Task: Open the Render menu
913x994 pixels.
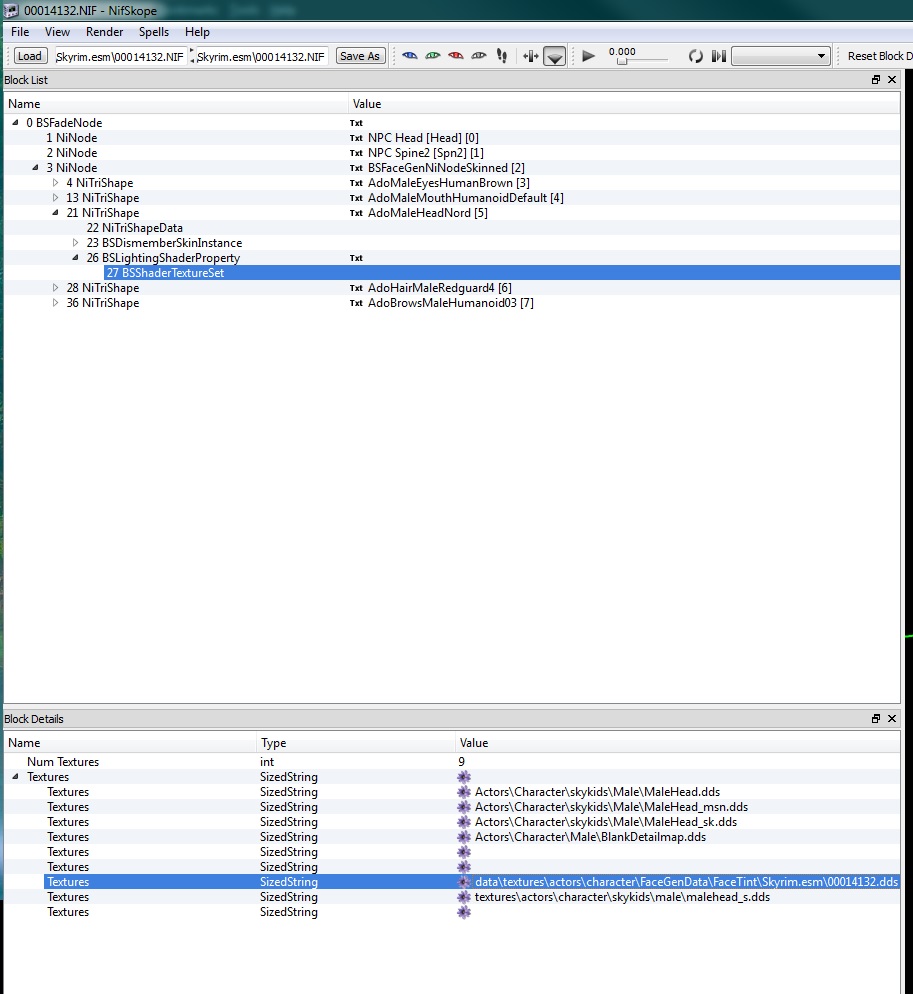Action: [x=105, y=32]
